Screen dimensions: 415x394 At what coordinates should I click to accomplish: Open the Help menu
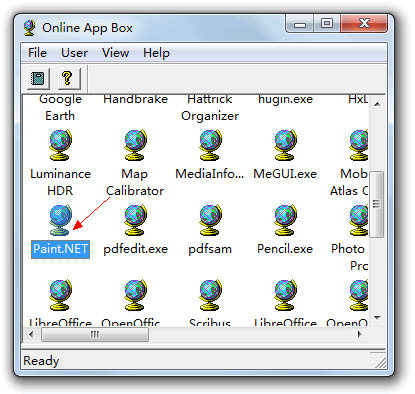(156, 53)
